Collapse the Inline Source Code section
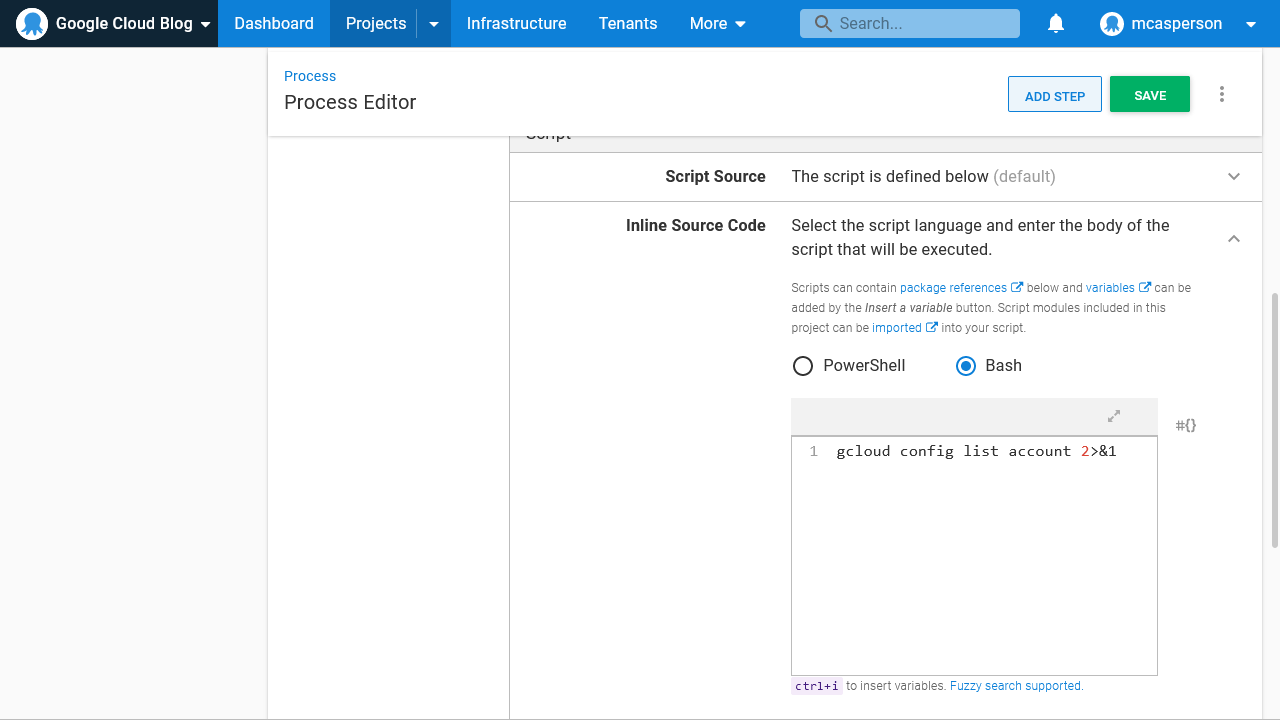 (x=1233, y=239)
